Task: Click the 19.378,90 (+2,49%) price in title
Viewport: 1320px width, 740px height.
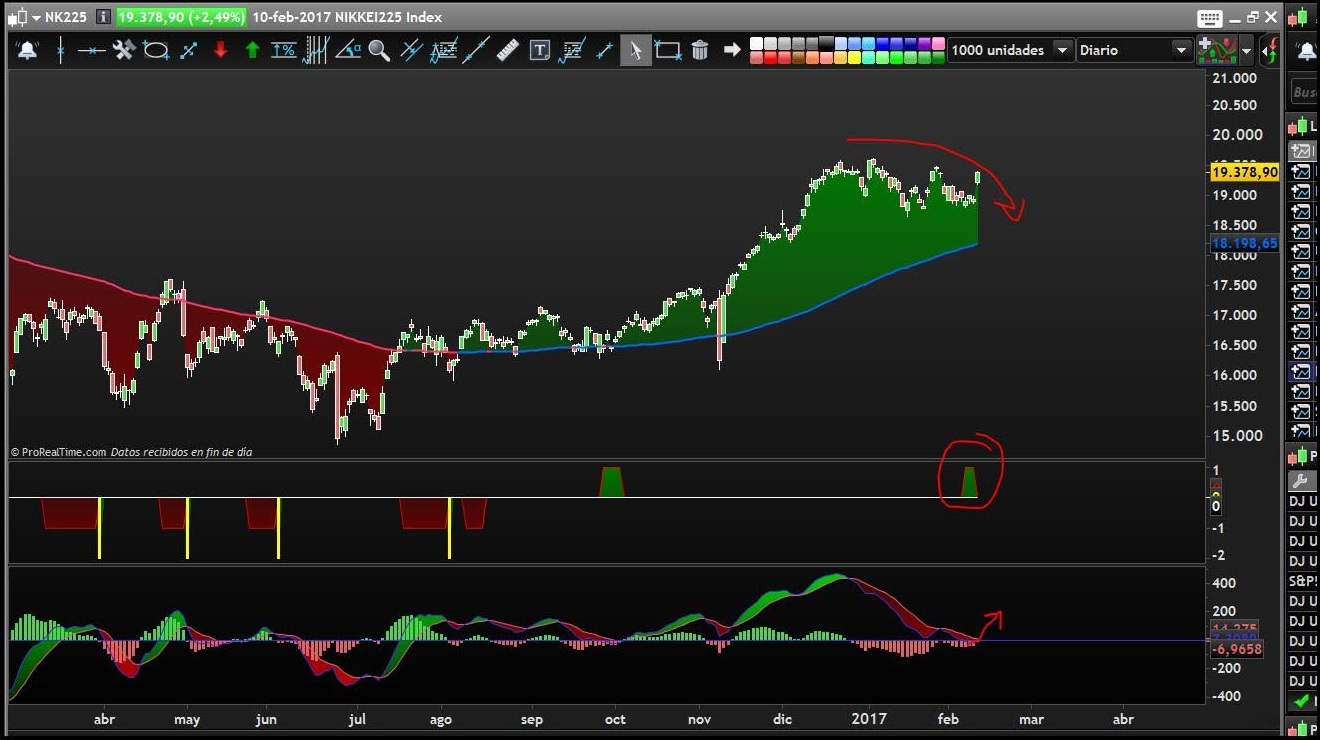Action: point(181,17)
